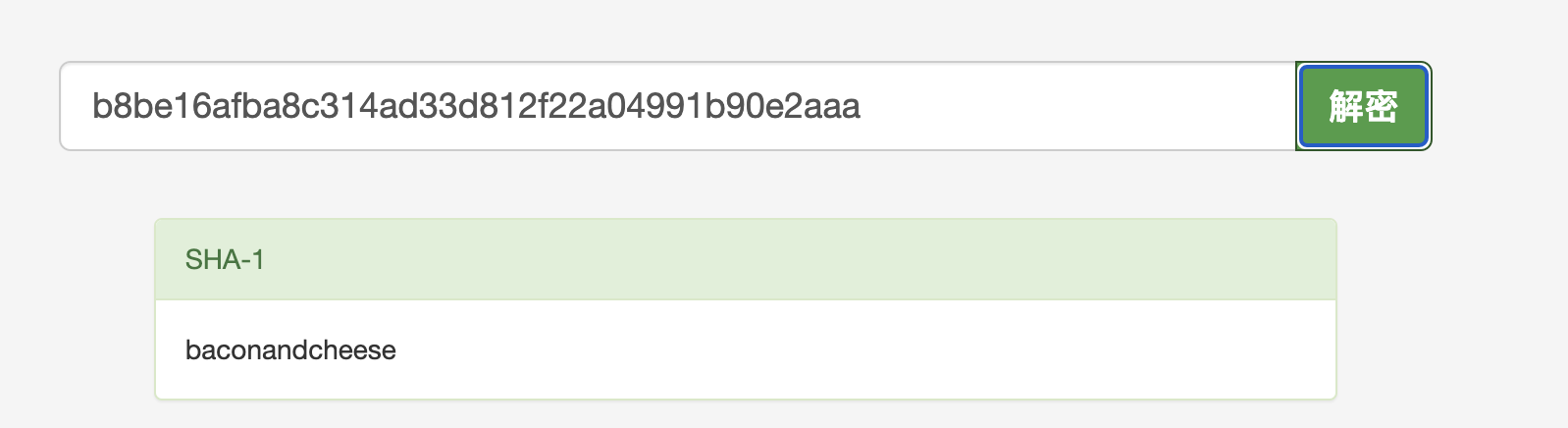Focus the hash input field
The image size is (1568, 428).
[x=678, y=106]
